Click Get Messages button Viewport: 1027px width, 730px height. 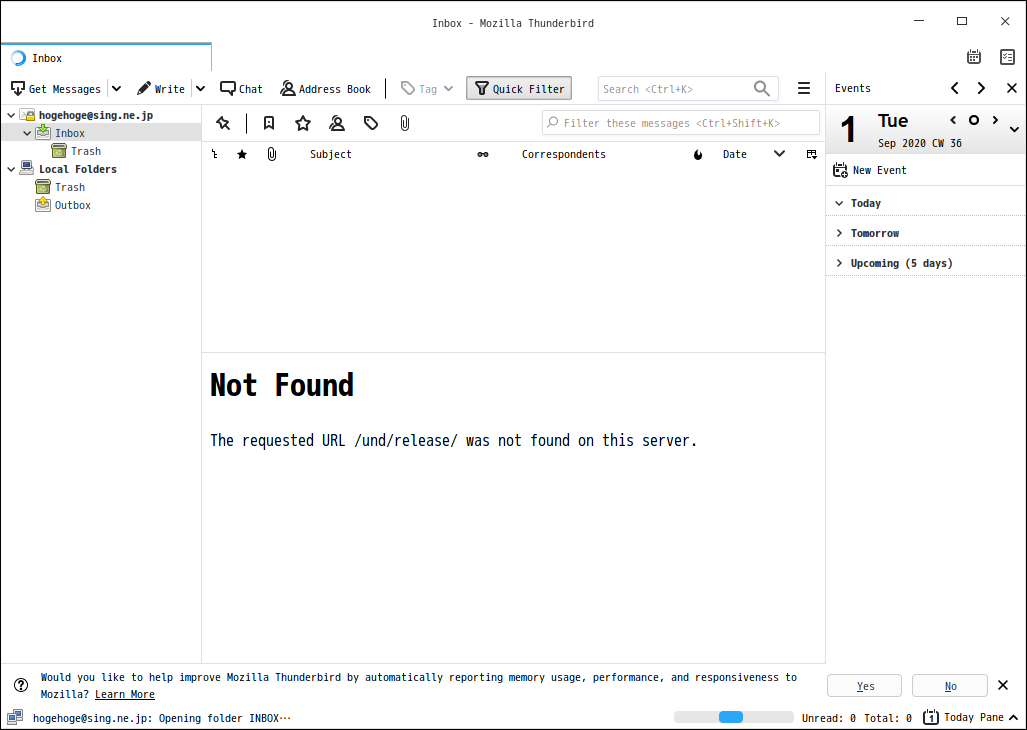coord(56,88)
